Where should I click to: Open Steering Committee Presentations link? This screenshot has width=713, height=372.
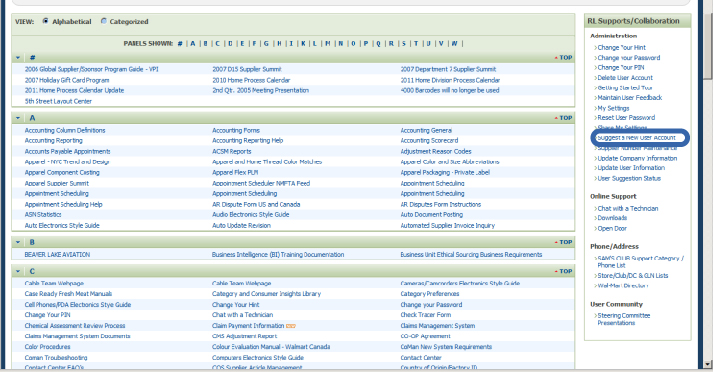point(623,319)
